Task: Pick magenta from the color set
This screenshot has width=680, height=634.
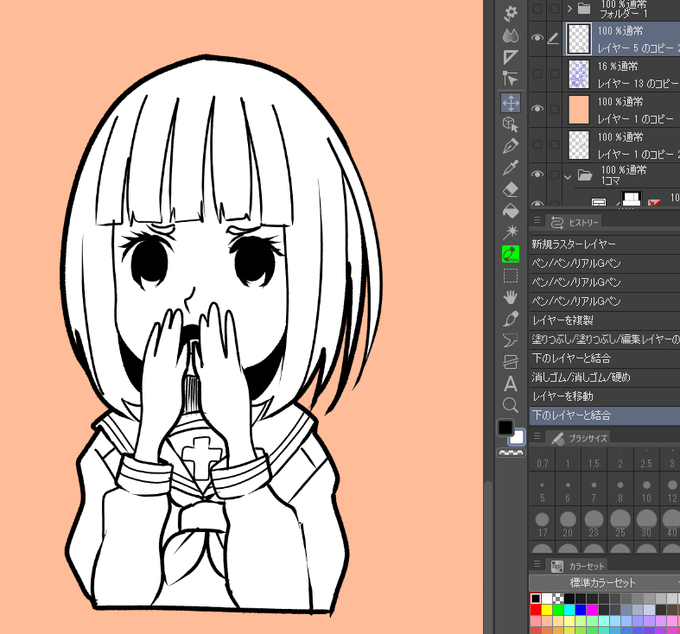Action: point(592,610)
